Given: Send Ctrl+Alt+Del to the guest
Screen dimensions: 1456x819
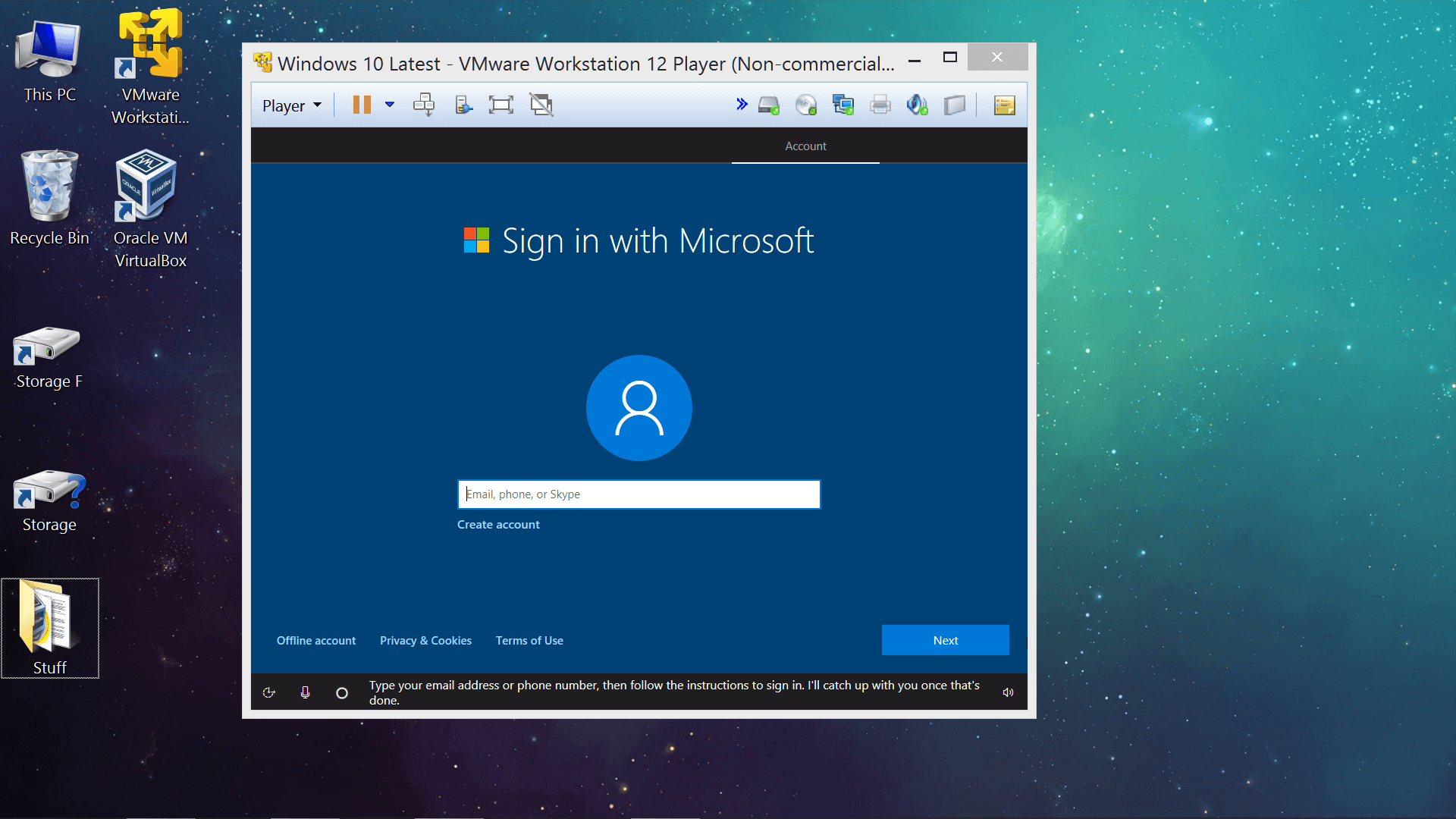Looking at the screenshot, I should pyautogui.click(x=423, y=105).
